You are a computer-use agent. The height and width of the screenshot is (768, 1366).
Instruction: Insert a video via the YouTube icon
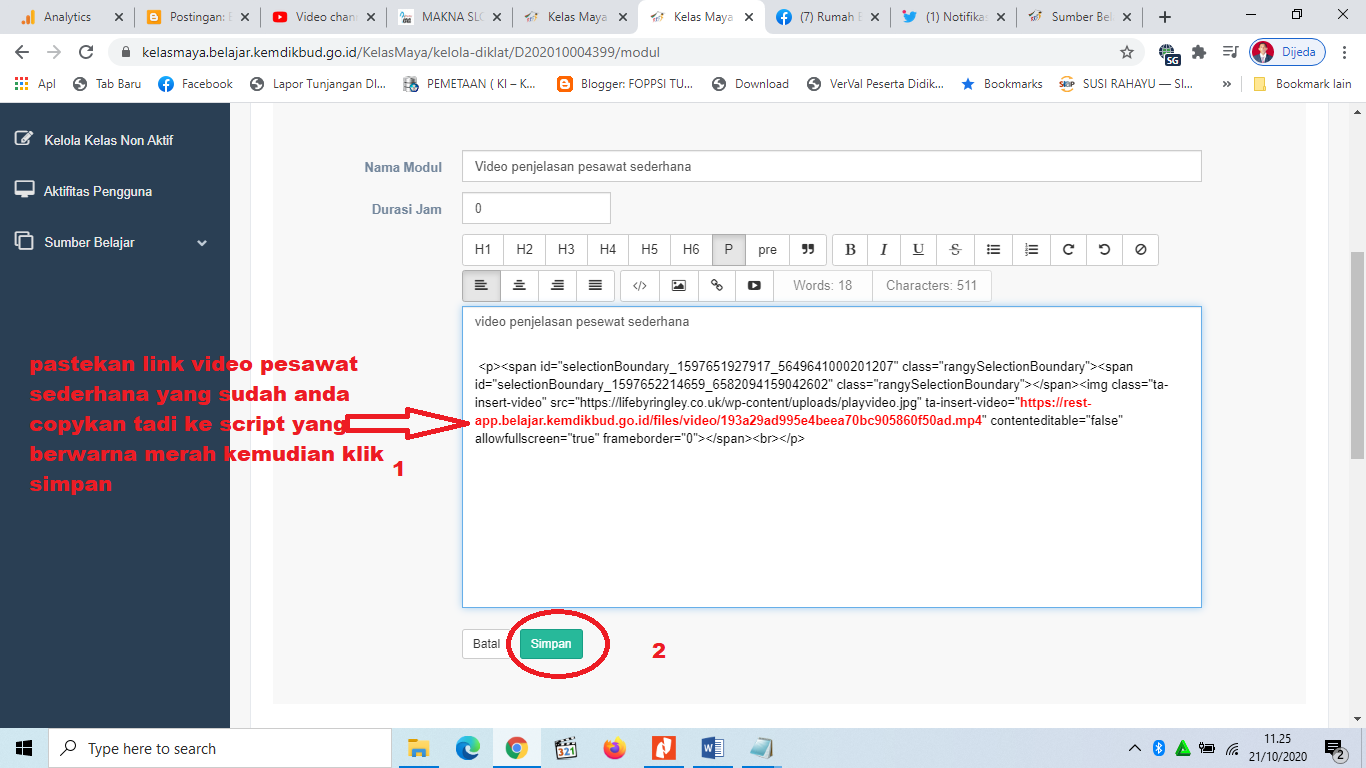point(754,286)
